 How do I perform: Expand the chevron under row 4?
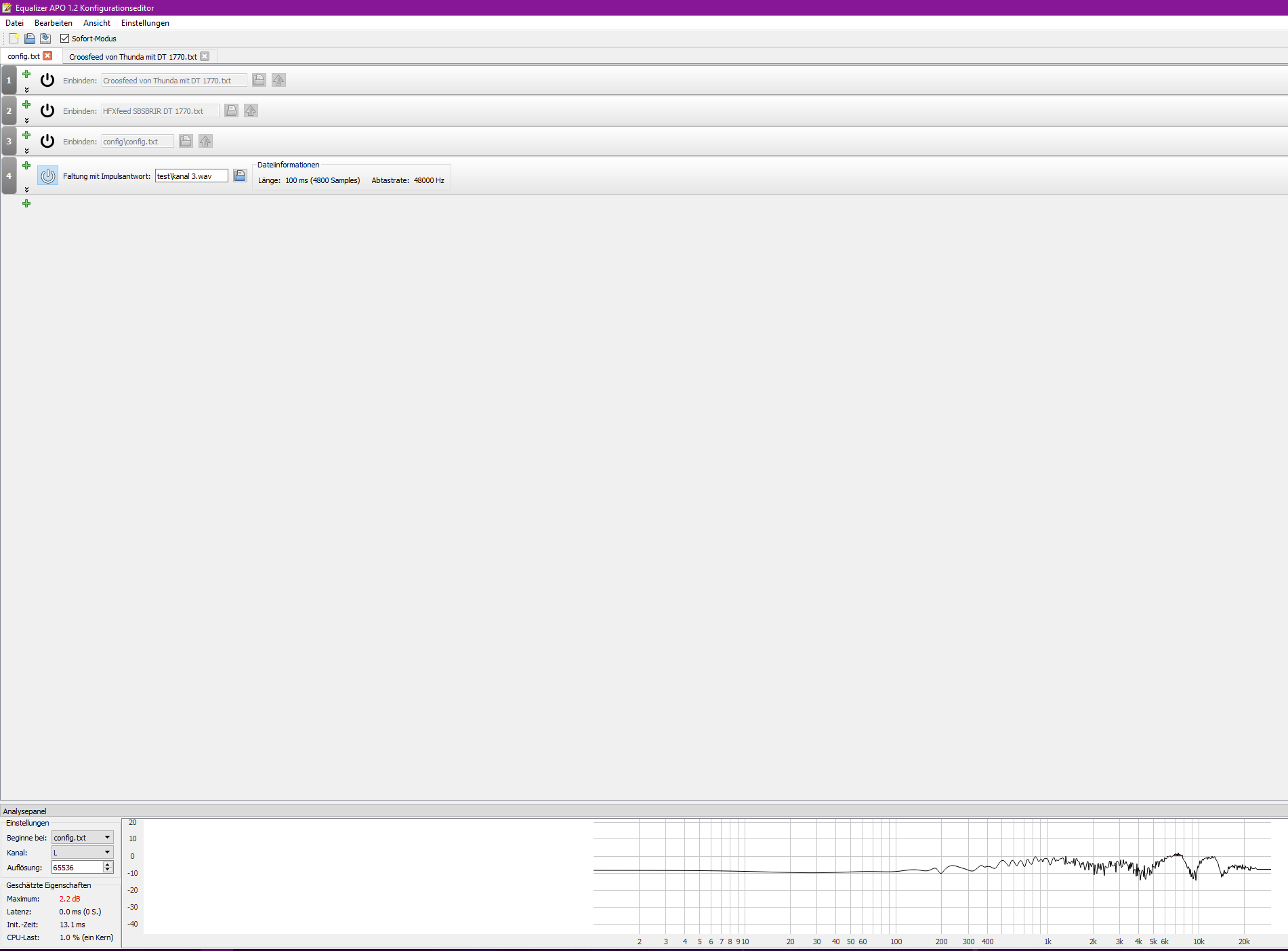click(x=26, y=190)
